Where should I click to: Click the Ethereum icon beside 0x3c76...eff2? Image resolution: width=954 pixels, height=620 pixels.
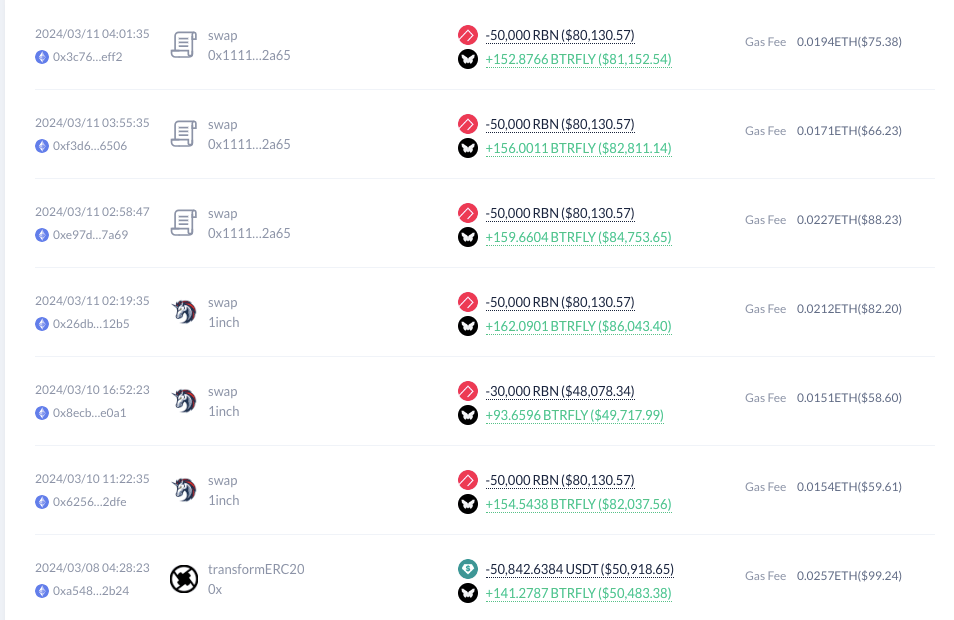[x=42, y=57]
